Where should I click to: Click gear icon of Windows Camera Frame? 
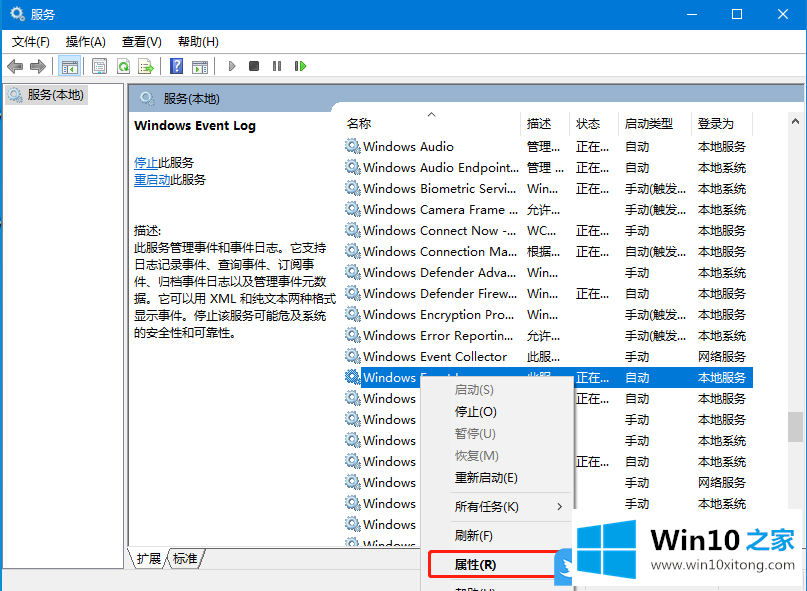click(353, 209)
